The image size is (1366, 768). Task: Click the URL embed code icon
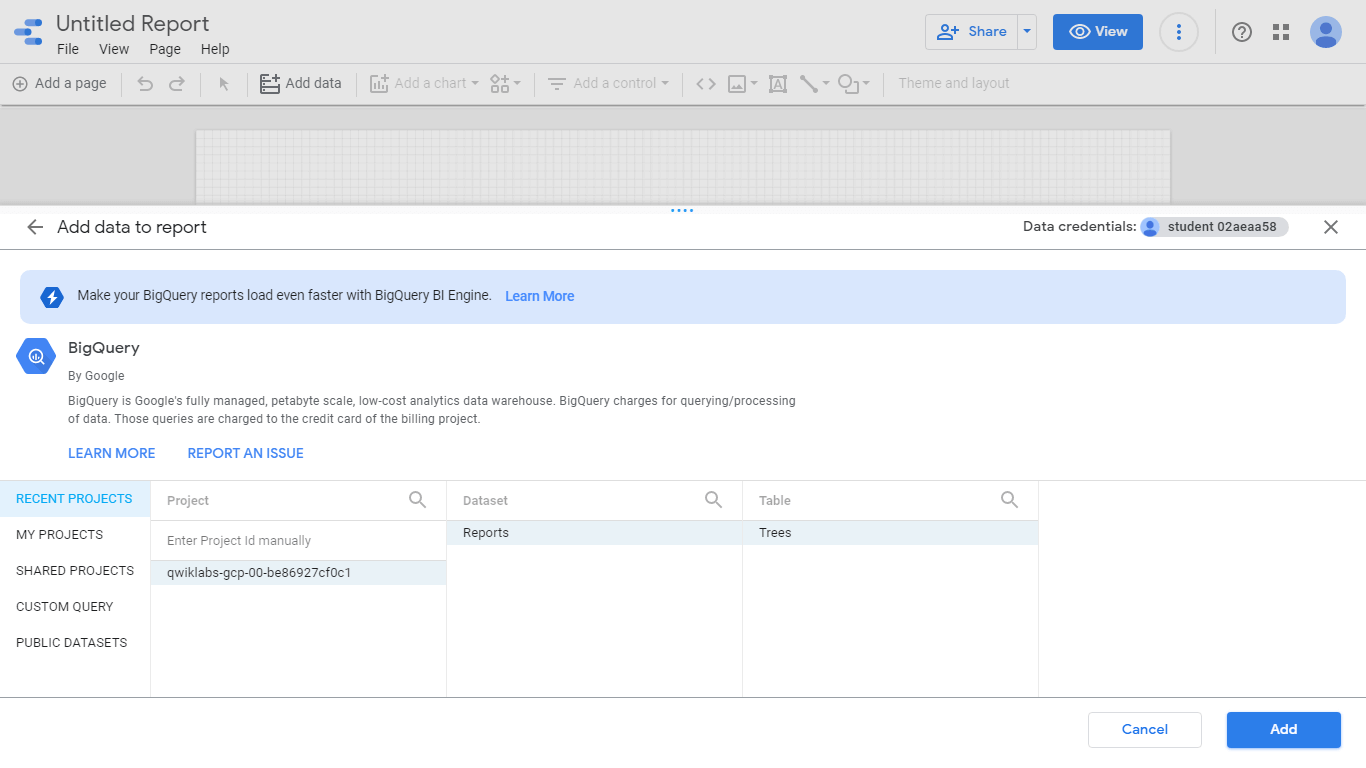706,84
